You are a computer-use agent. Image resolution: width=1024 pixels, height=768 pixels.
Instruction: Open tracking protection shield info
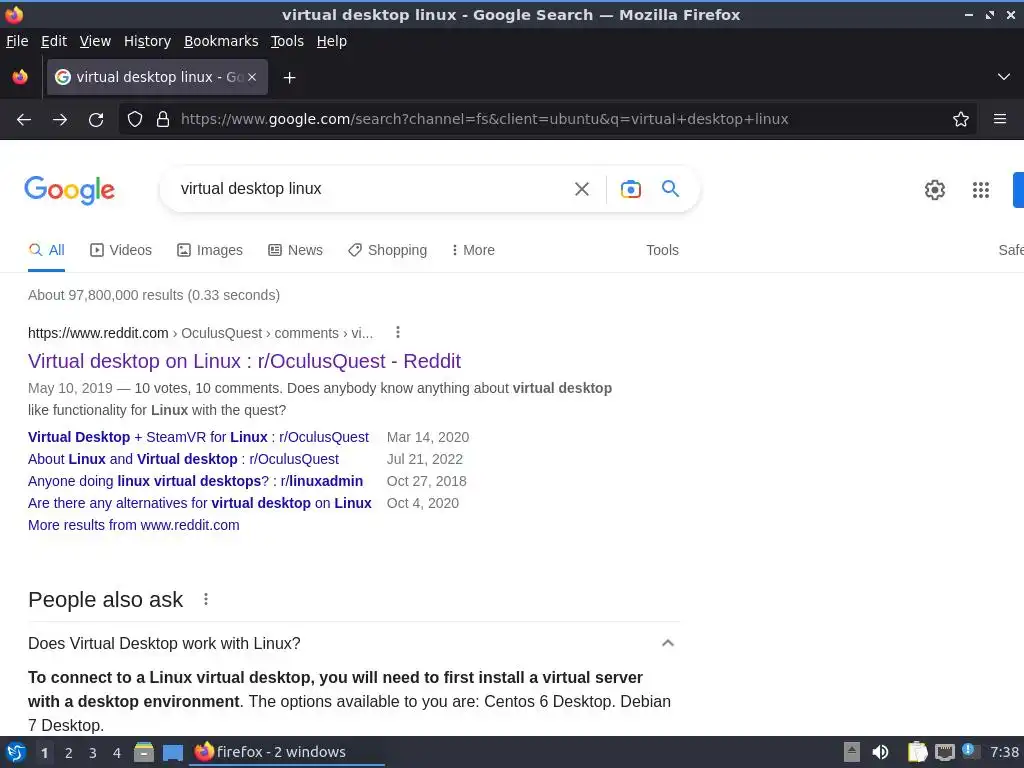(x=135, y=120)
